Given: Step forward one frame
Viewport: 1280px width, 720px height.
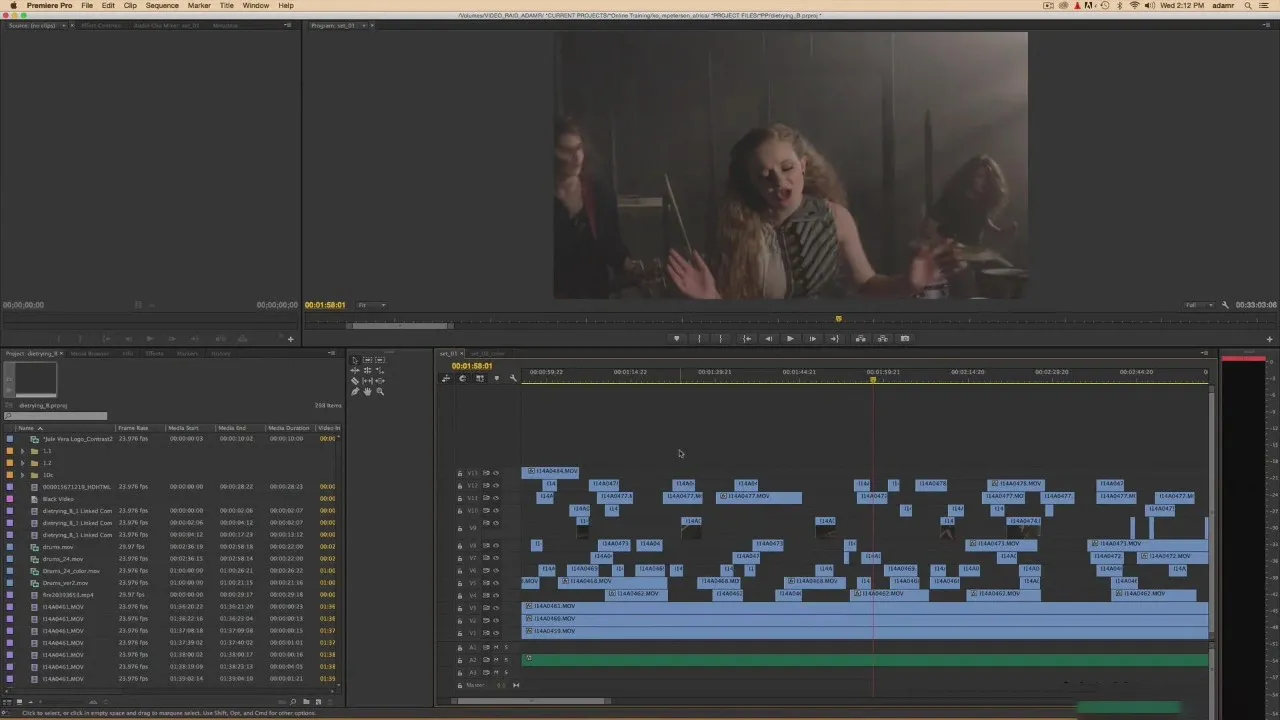Looking at the screenshot, I should pyautogui.click(x=812, y=338).
